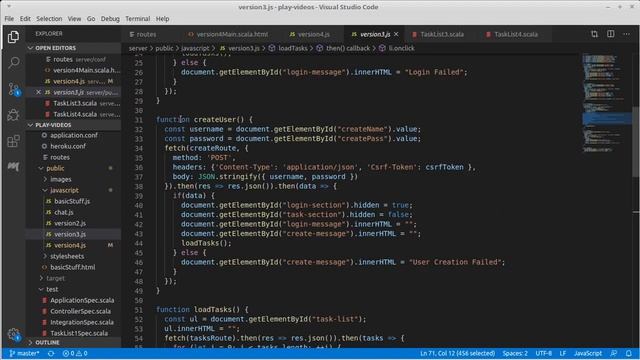This screenshot has height=360, width=640.
Task: Open the File menu
Action: pos(9,19)
